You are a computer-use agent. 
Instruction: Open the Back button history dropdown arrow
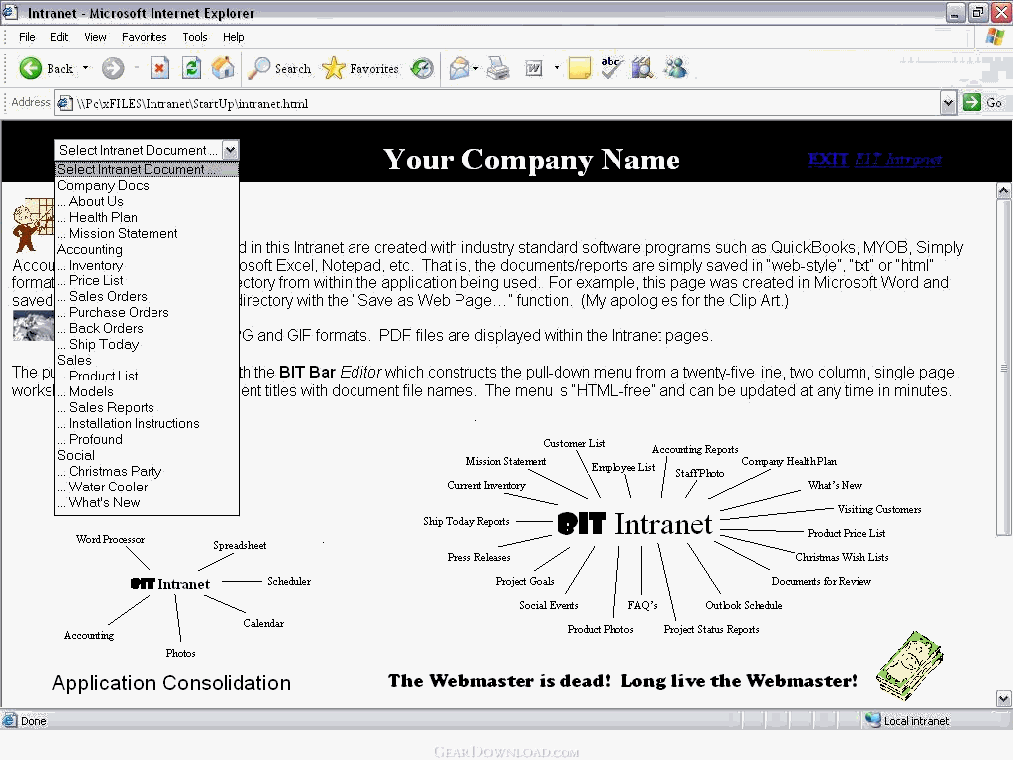point(85,68)
